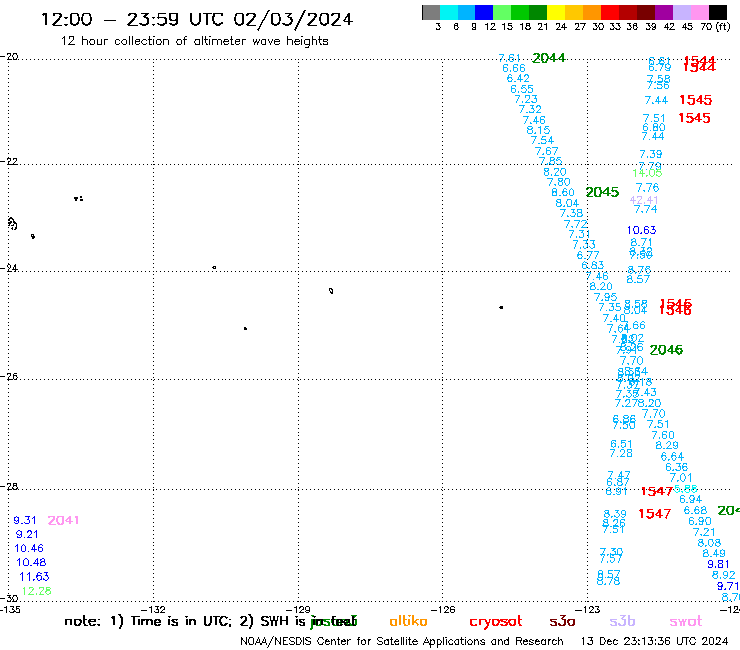Screen dimensions: 740x650
Task: Click the 'NOAA/NESDIS Center for Satellite Applications' credit
Action: (x=402, y=642)
